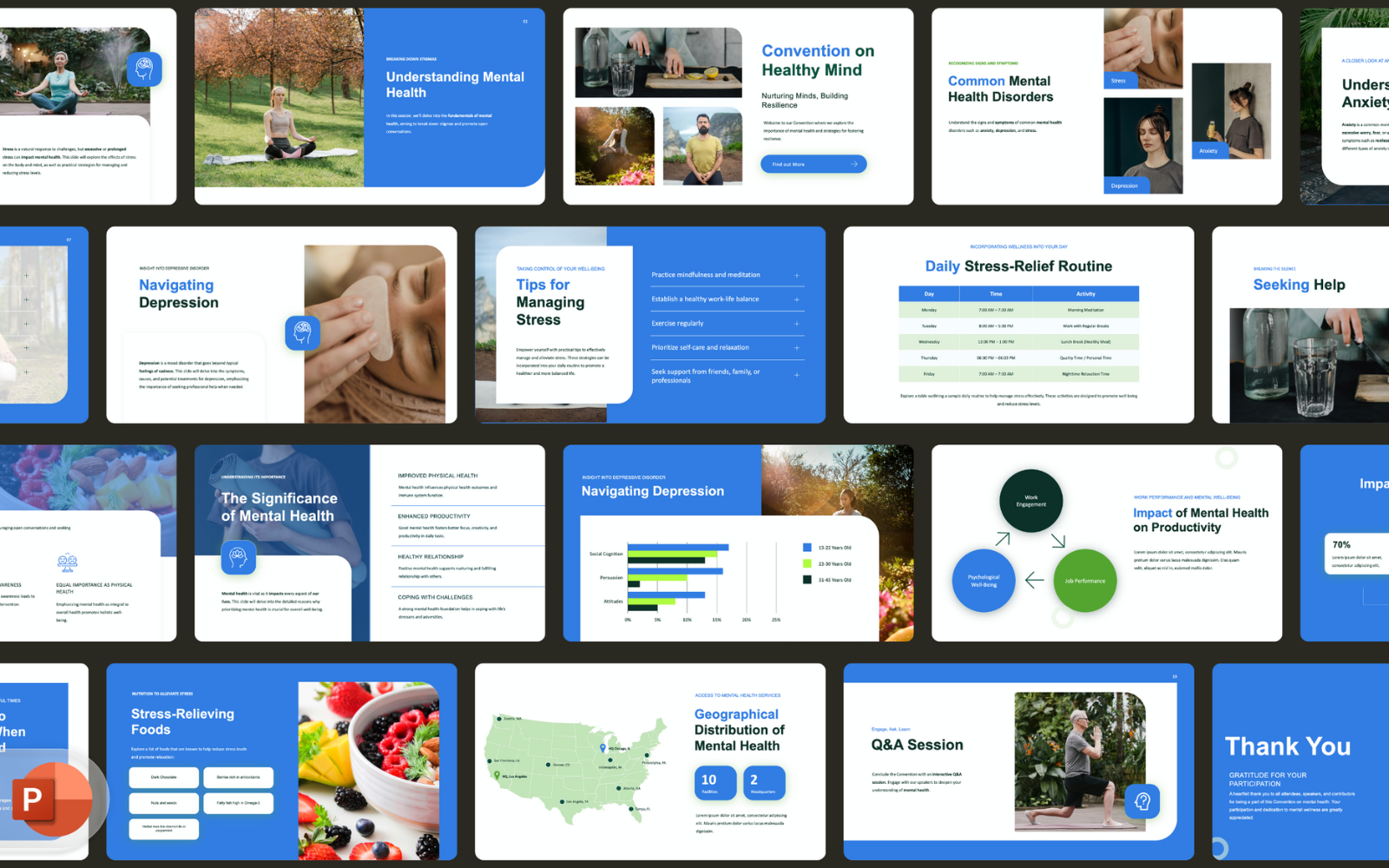Click the Anxiety tag label on photo

tap(1208, 150)
